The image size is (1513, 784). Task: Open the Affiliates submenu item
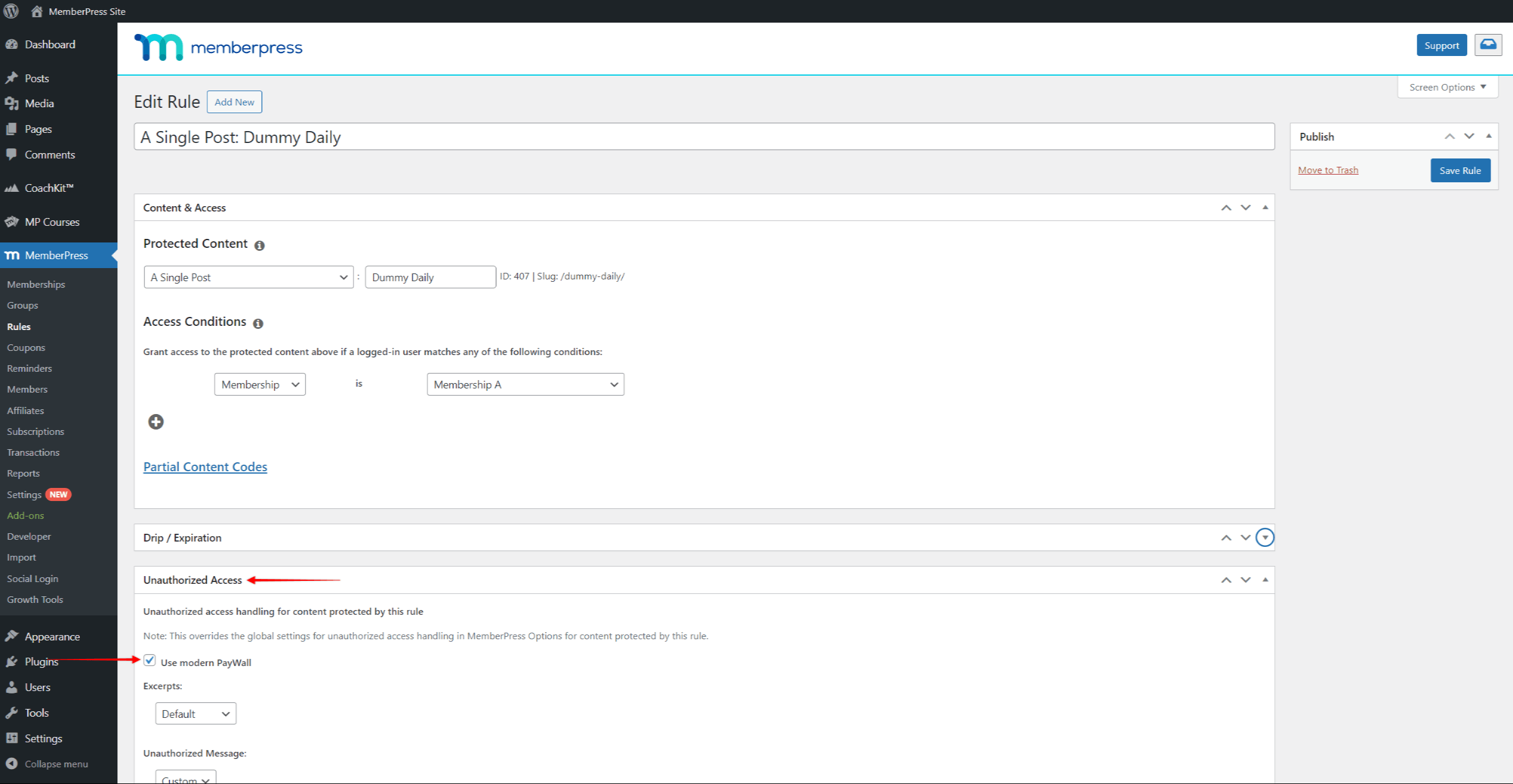pos(26,410)
